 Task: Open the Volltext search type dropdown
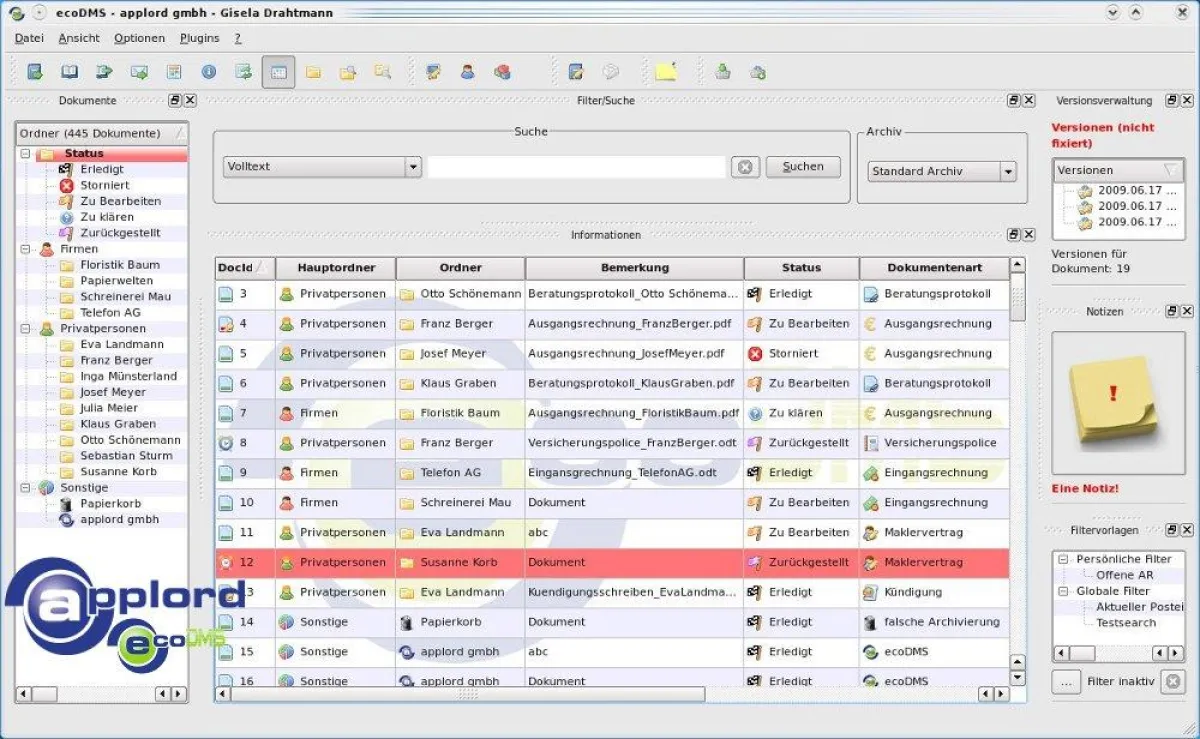click(412, 166)
